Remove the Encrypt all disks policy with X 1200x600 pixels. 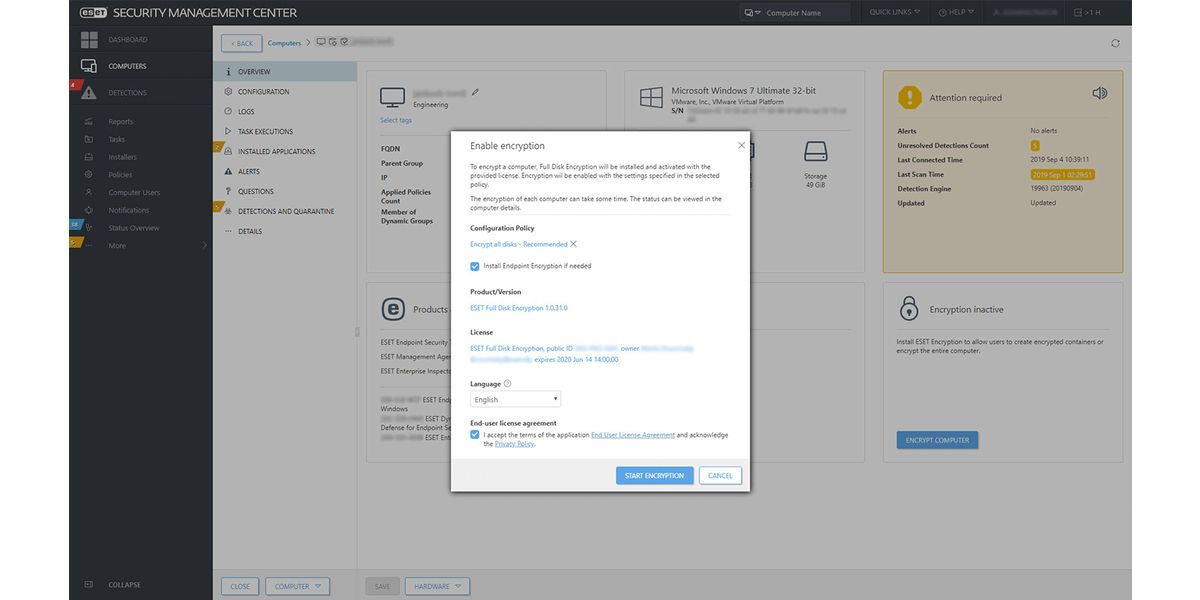pyautogui.click(x=573, y=244)
